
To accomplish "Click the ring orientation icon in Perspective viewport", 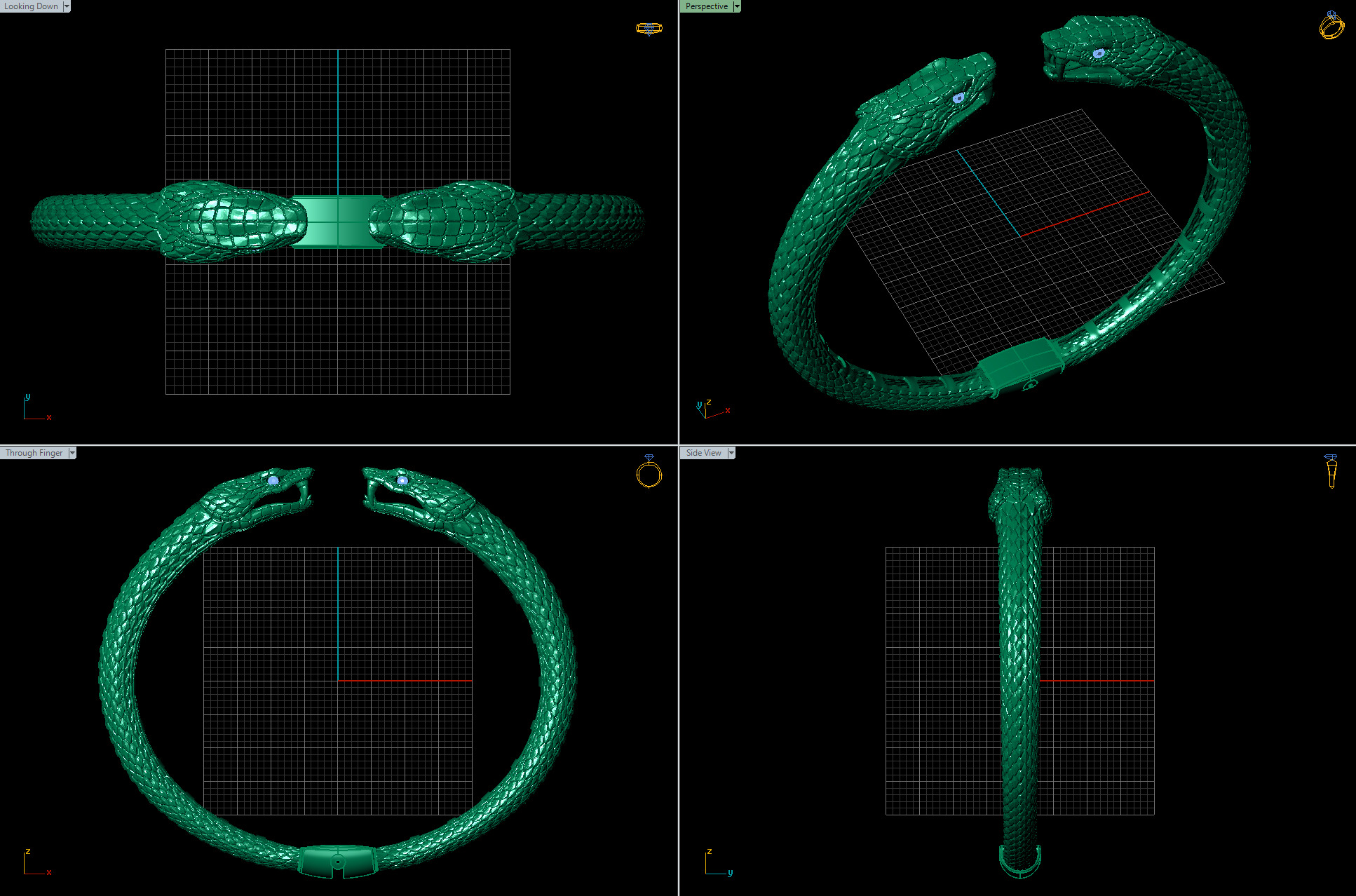I will (1331, 25).
